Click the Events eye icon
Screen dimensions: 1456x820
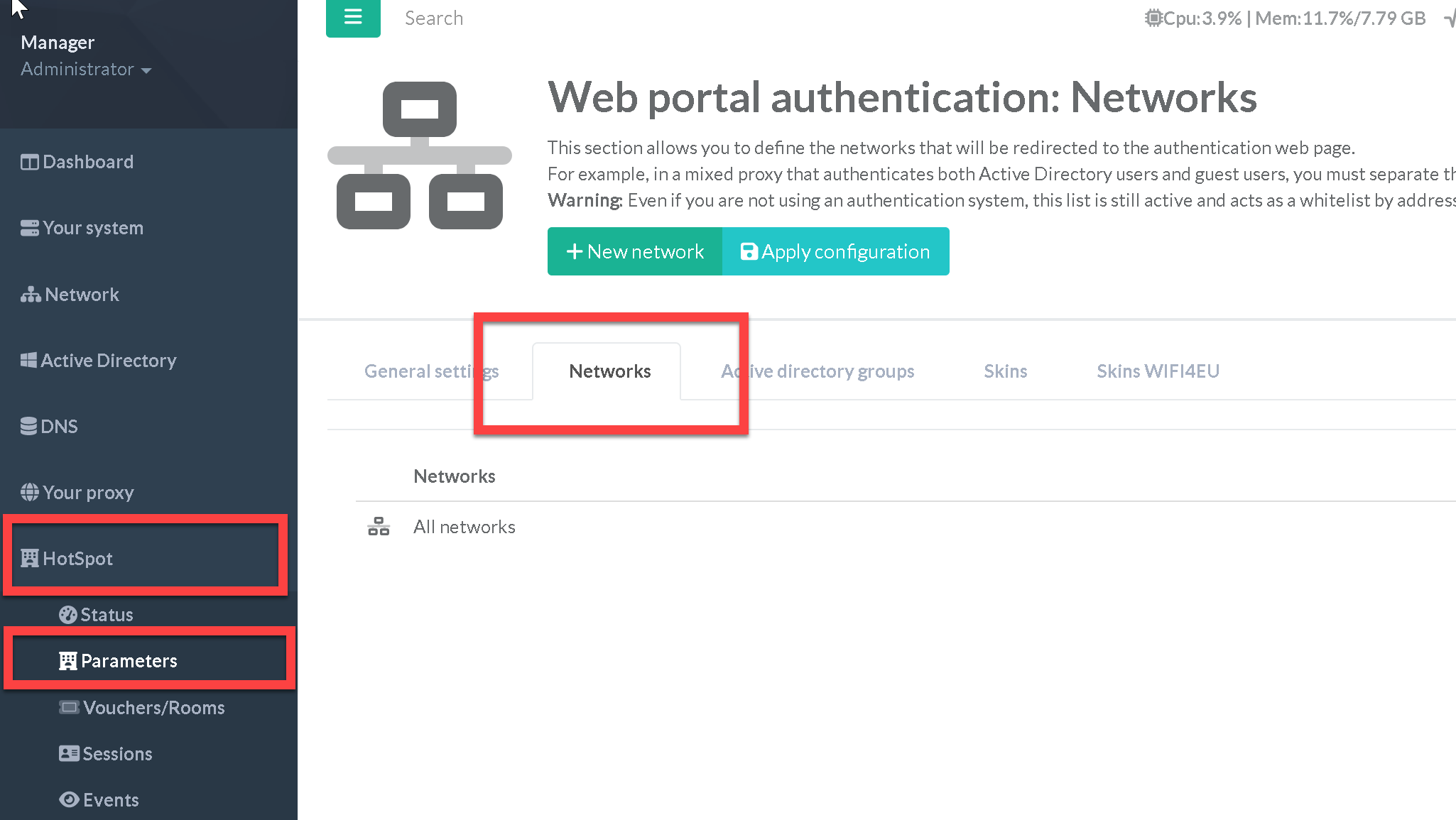[x=69, y=800]
